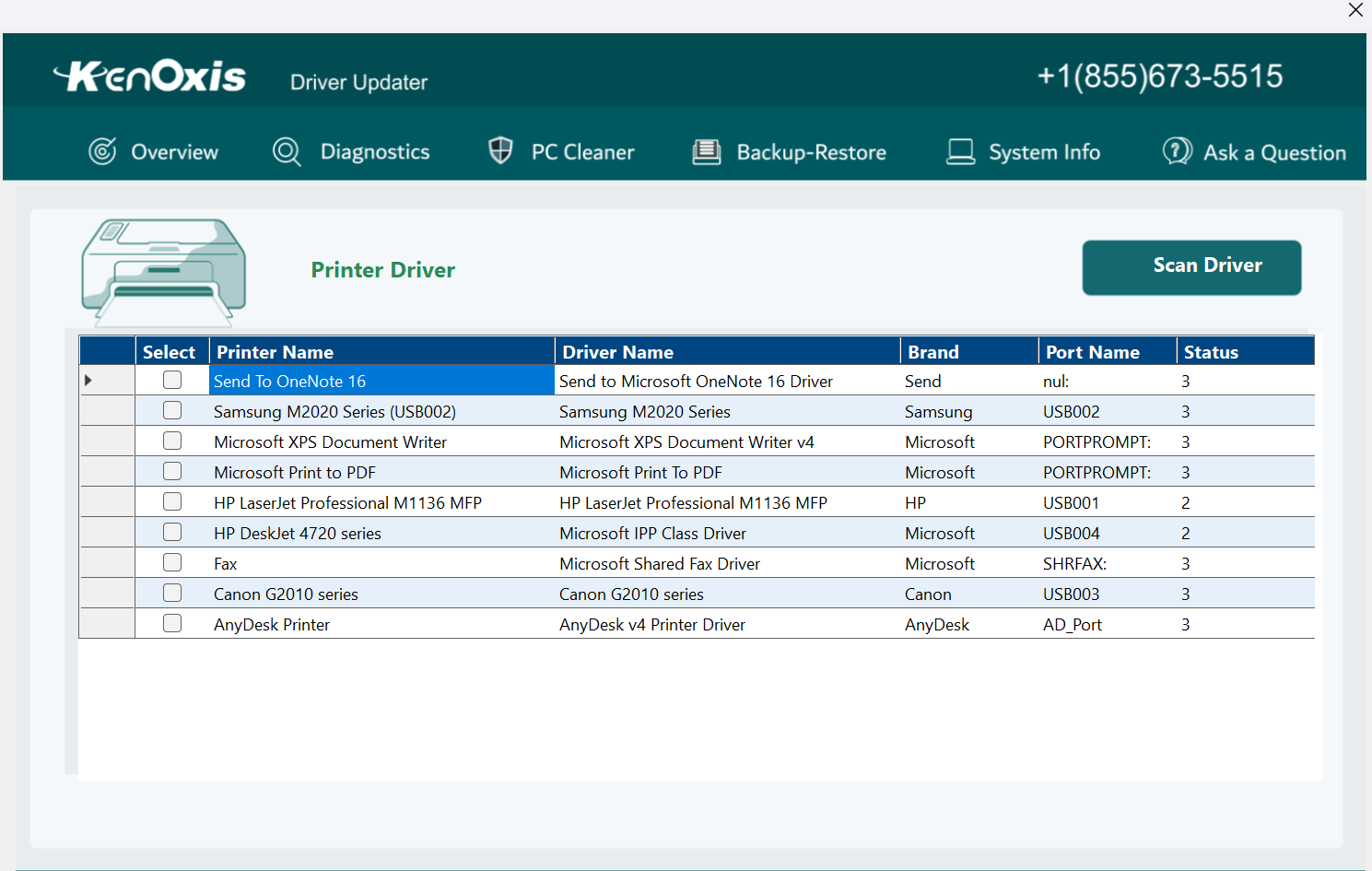Click the Overview target icon
The height and width of the screenshot is (871, 1372).
point(104,151)
